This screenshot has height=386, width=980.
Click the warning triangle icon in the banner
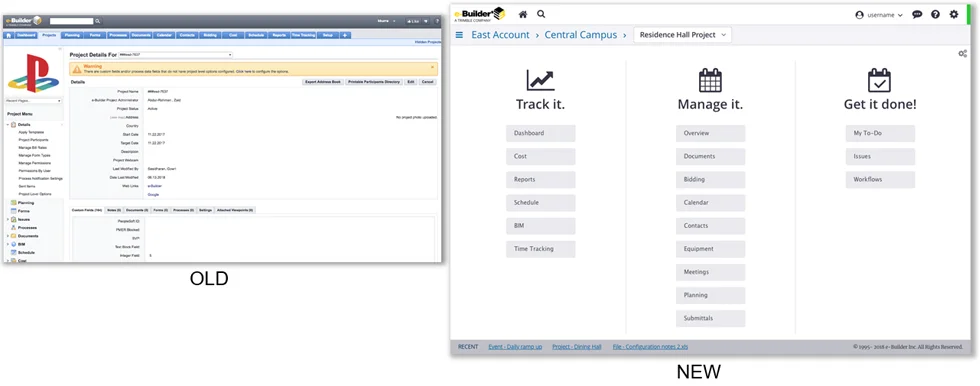(76, 69)
